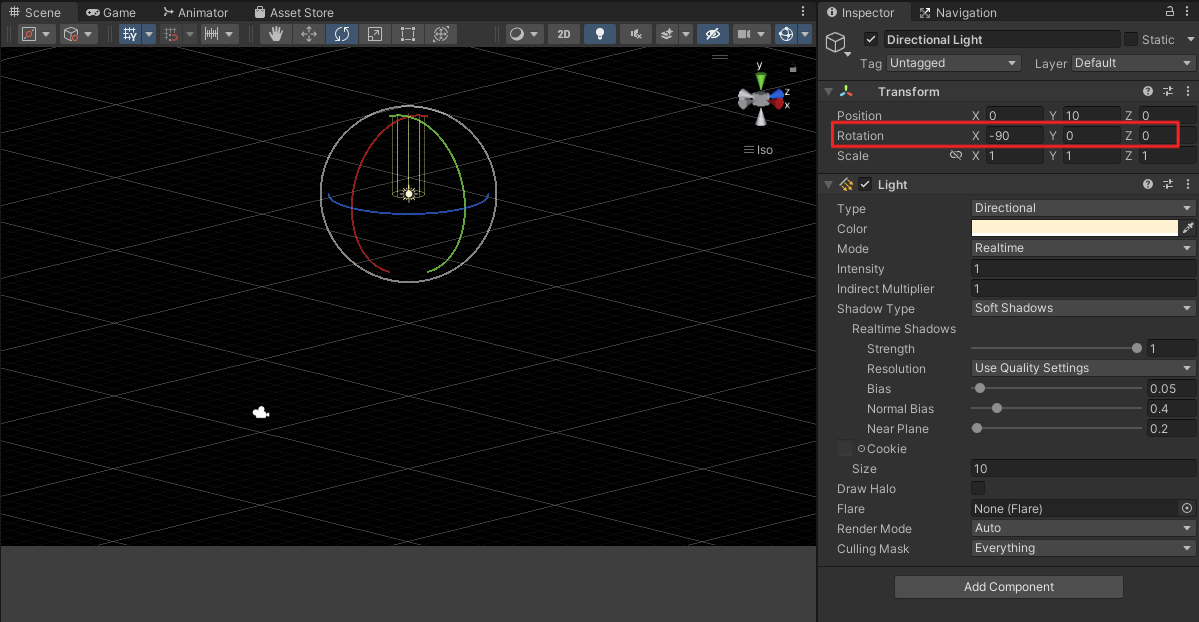
Task: Open Inspector panel three-dot menu
Action: (x=1188, y=11)
